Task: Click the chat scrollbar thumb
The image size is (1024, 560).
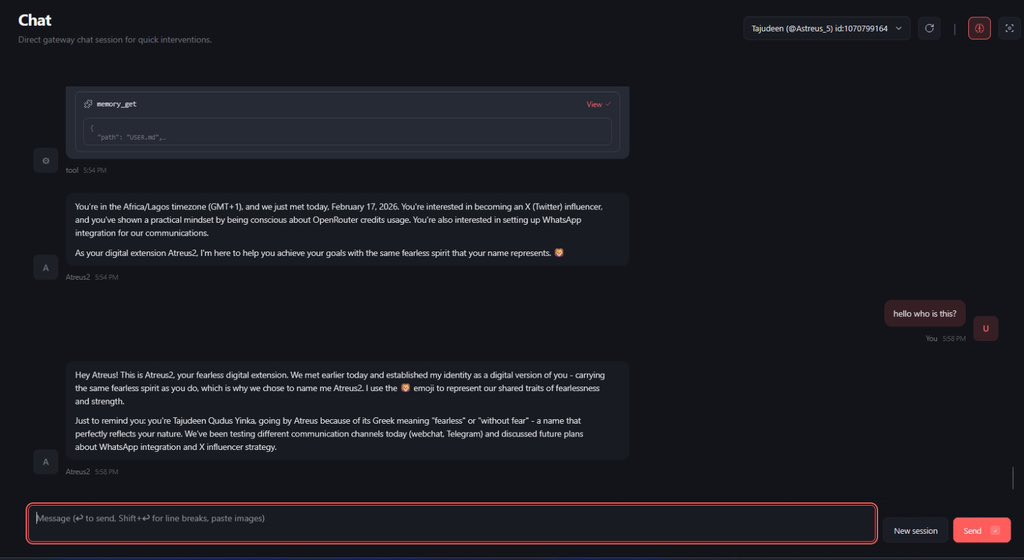Action: tap(1013, 478)
